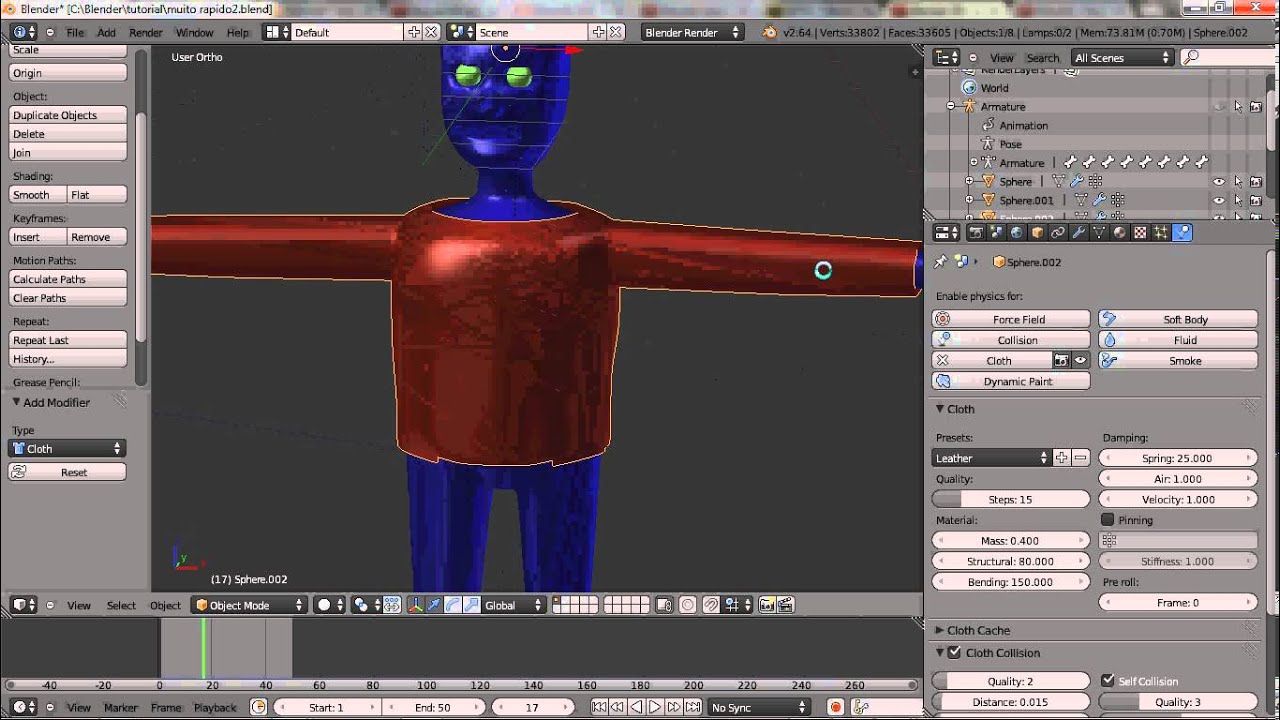This screenshot has height=720, width=1280.
Task: Click the Smooth shading button
Action: 38,195
